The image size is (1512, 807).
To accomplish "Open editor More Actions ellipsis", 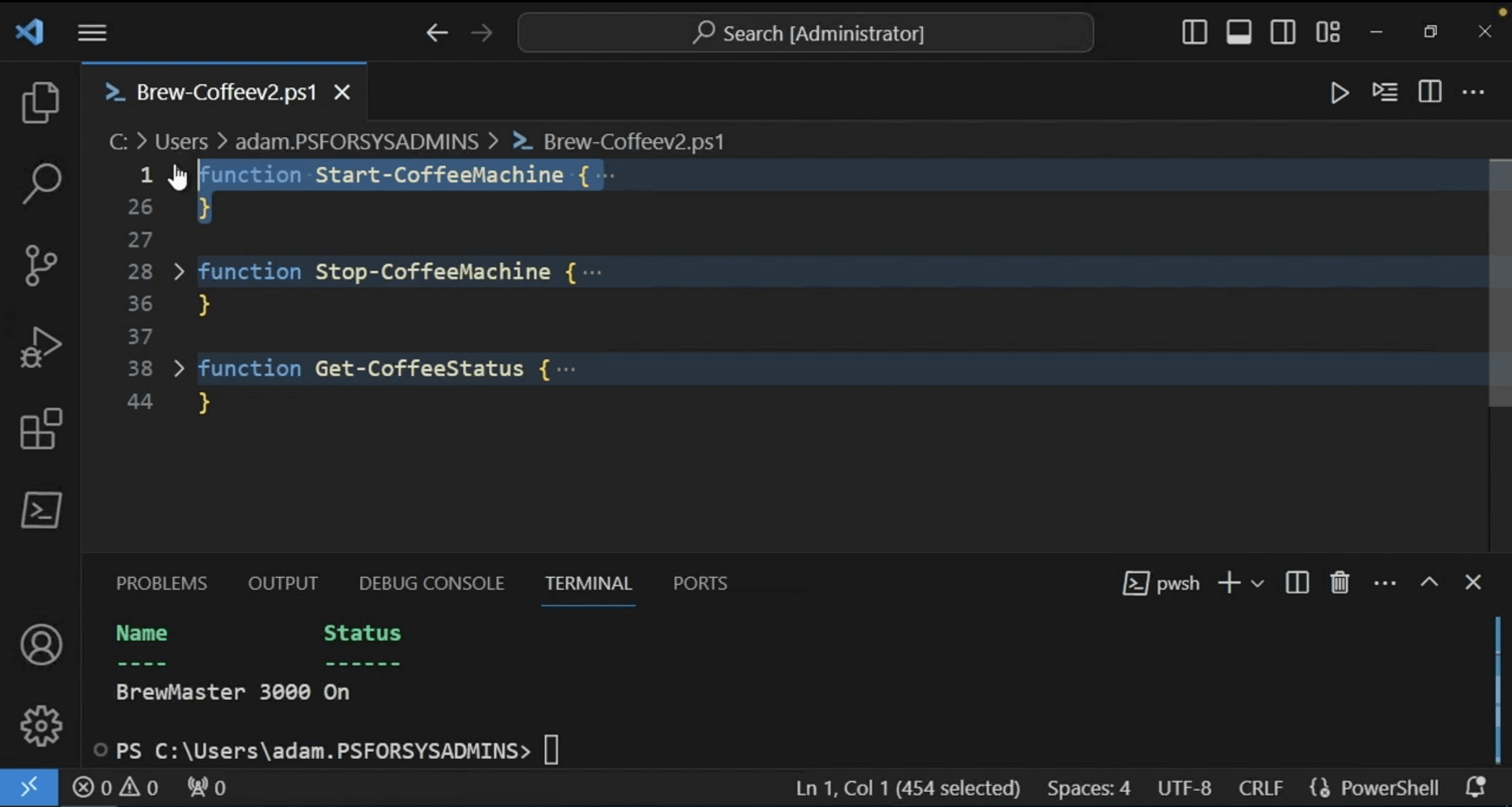I will tap(1473, 92).
